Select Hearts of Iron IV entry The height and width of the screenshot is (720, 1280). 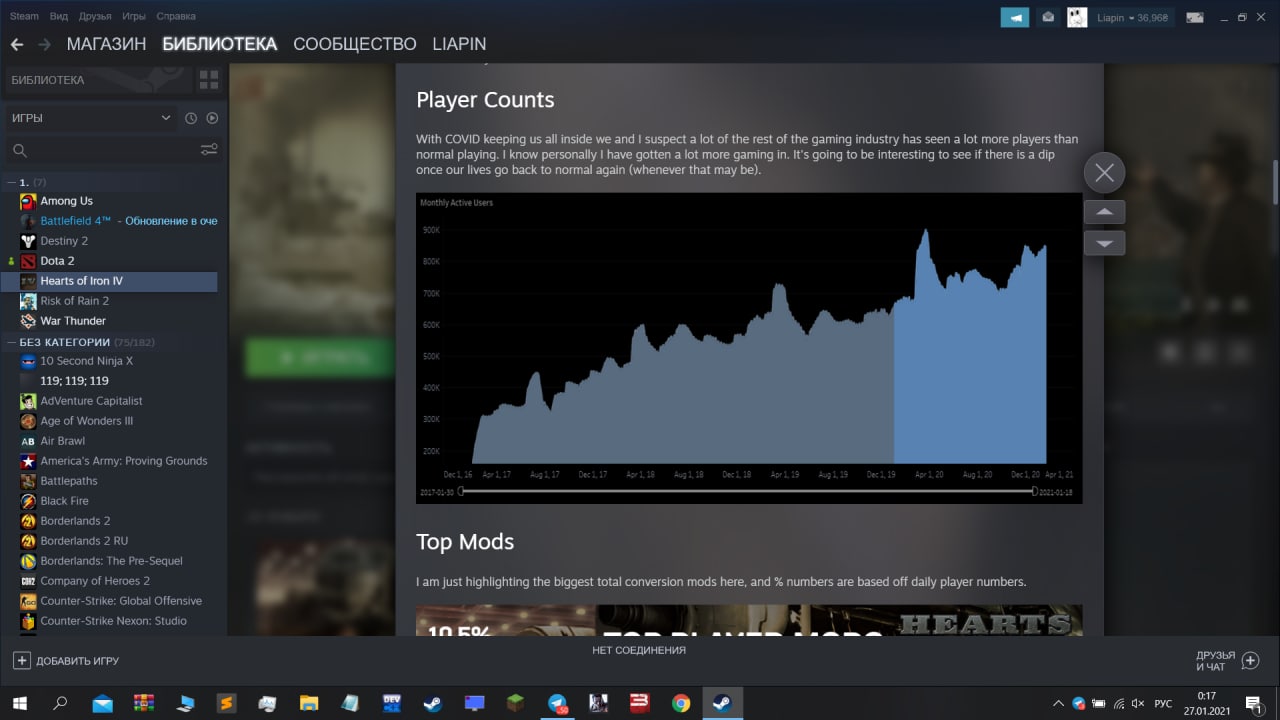click(x=110, y=281)
